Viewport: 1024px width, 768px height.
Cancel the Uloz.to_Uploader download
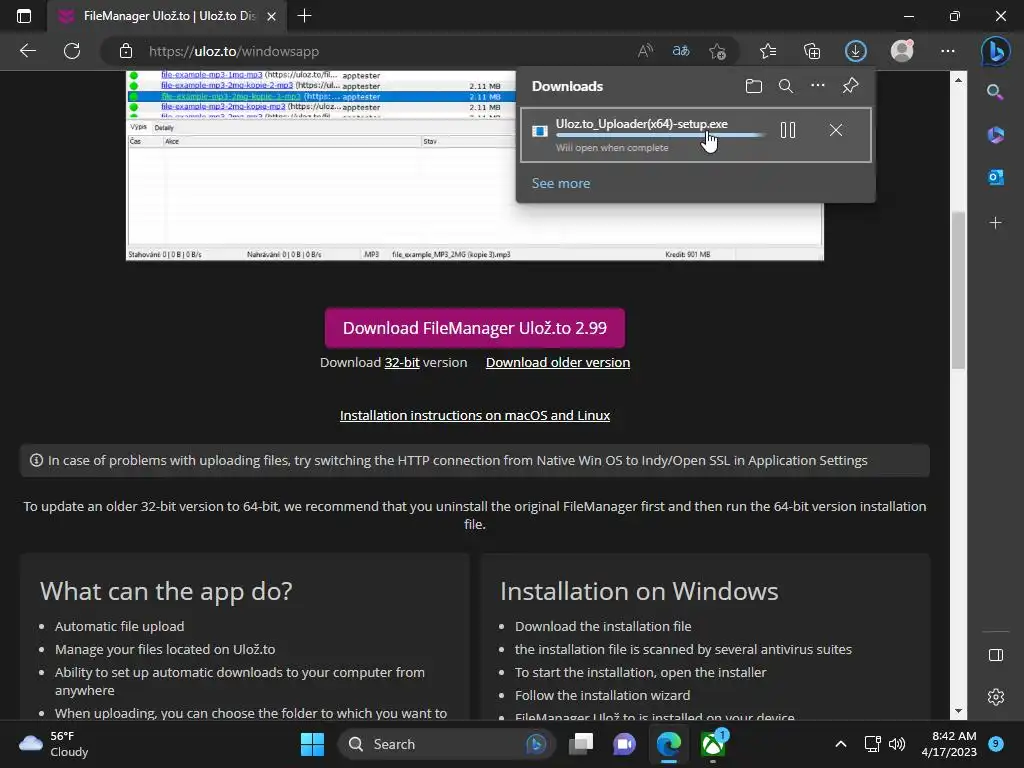coord(835,131)
